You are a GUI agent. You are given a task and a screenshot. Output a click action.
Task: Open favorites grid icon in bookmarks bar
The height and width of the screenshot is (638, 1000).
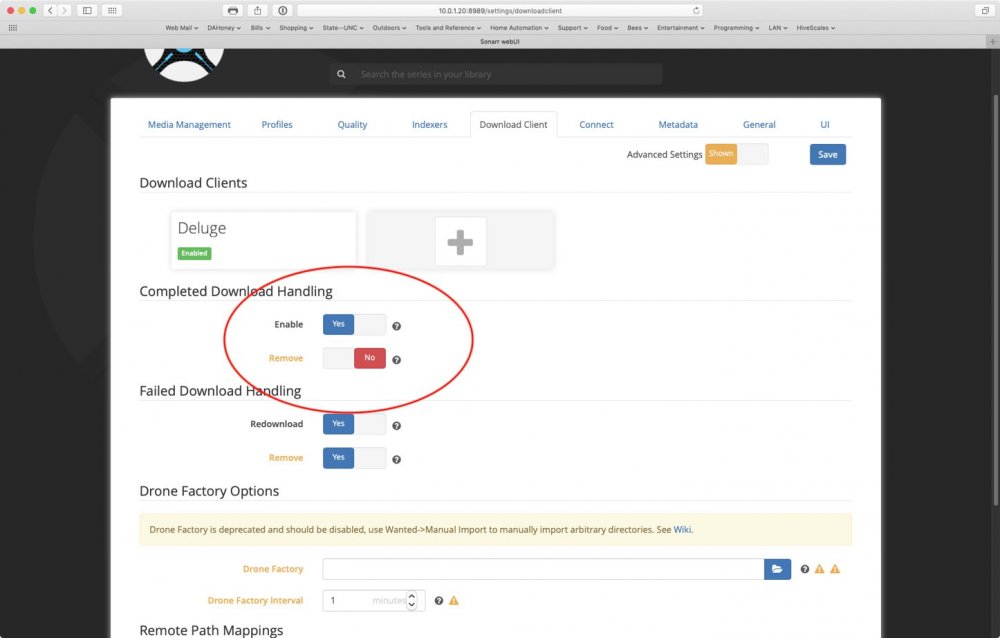coord(13,28)
